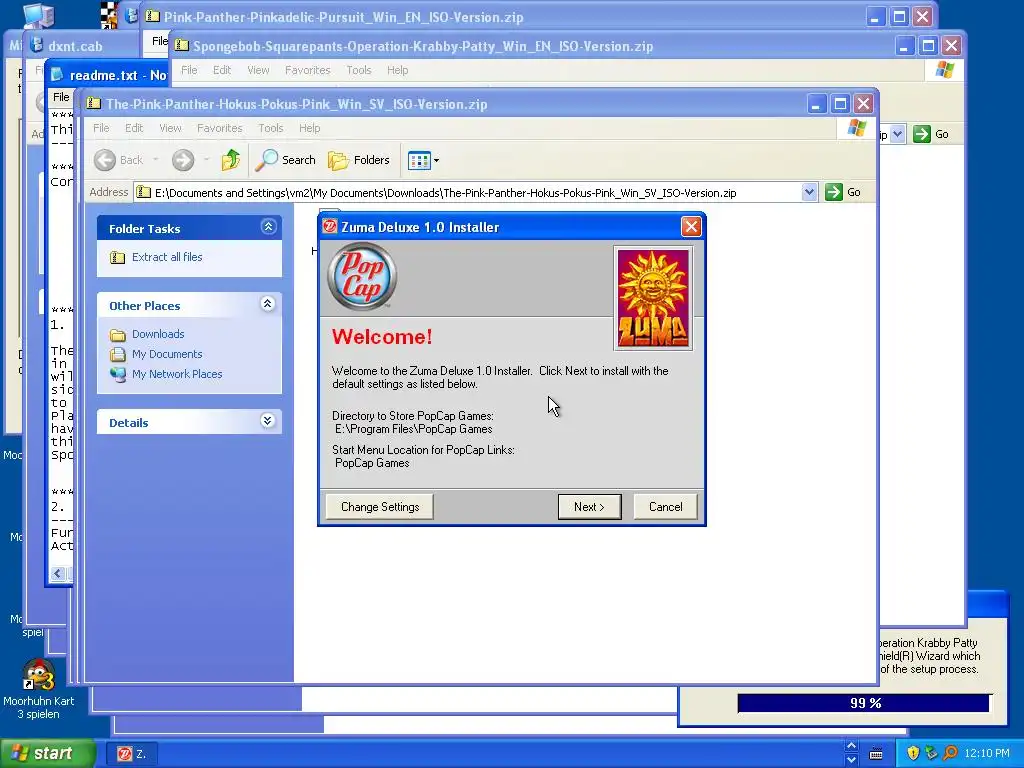Open My Network Places link
Viewport: 1024px width, 768px height.
point(177,375)
